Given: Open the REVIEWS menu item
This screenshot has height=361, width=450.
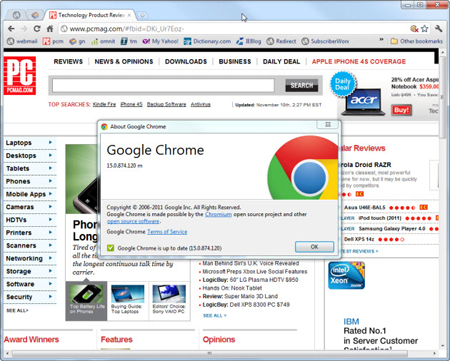Looking at the screenshot, I should (68, 62).
